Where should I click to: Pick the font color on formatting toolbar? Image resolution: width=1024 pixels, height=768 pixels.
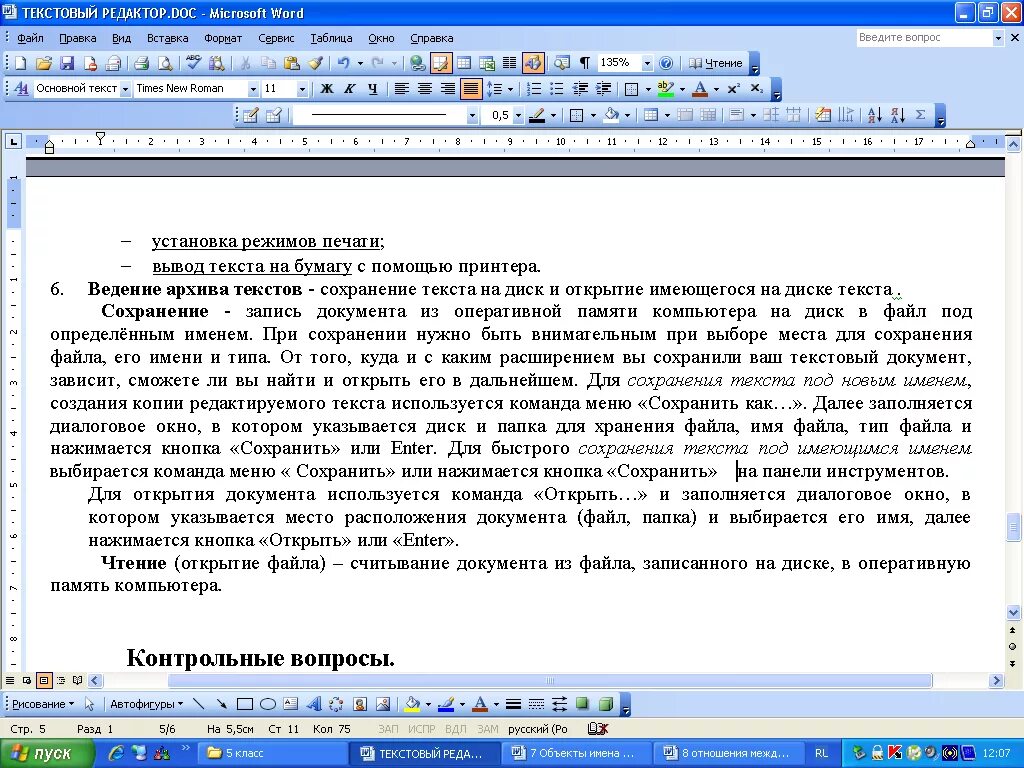700,89
